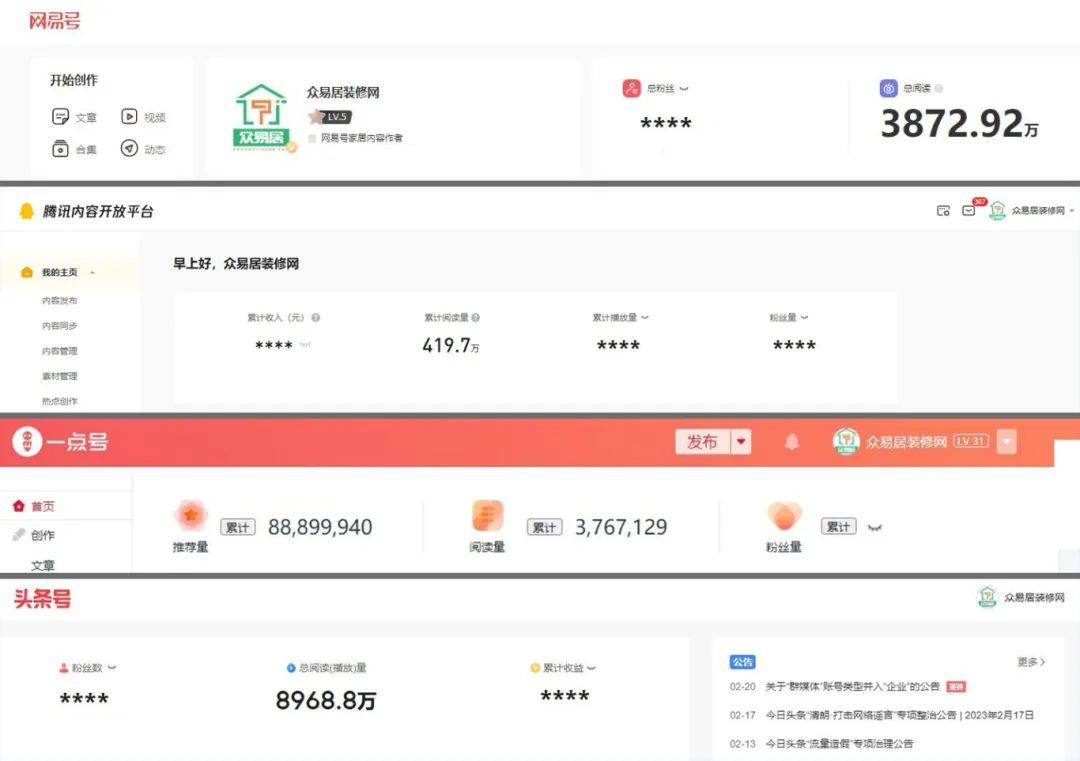The image size is (1080, 761).
Task: Click the 累计 tag beside 88,899,940
Action: coord(238,527)
